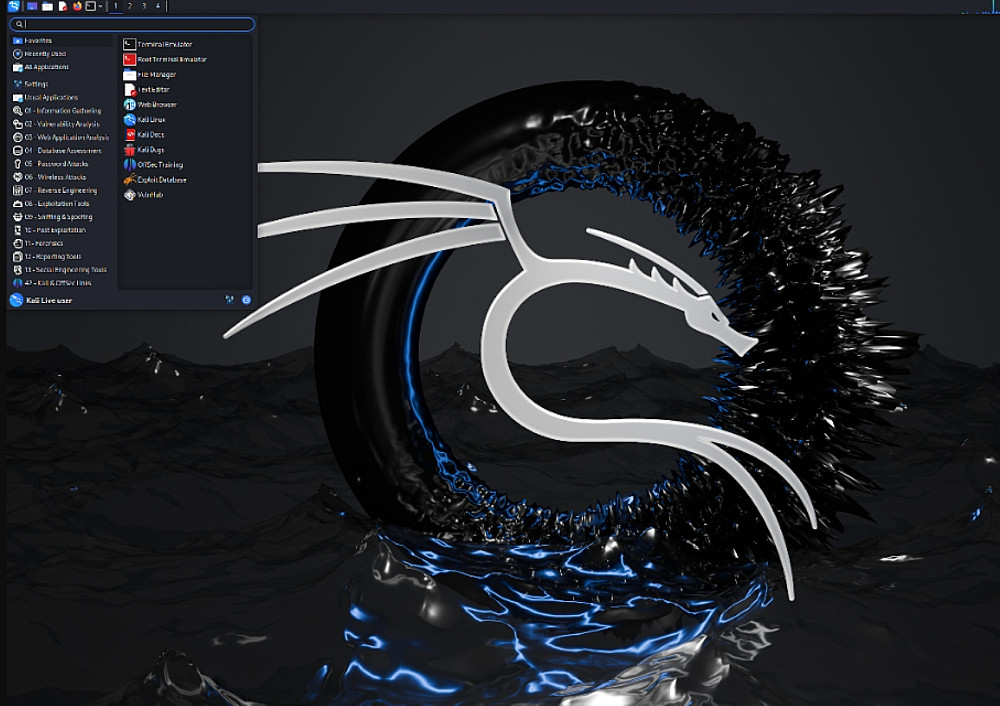Open Exploit Database link

pos(185,180)
